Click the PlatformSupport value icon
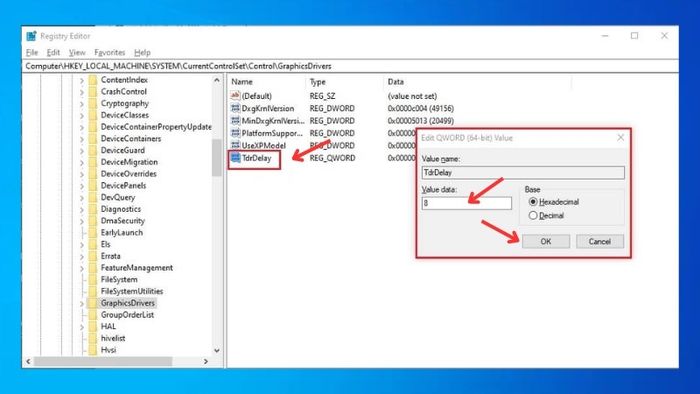Screen dimensions: 700x394 pos(235,133)
